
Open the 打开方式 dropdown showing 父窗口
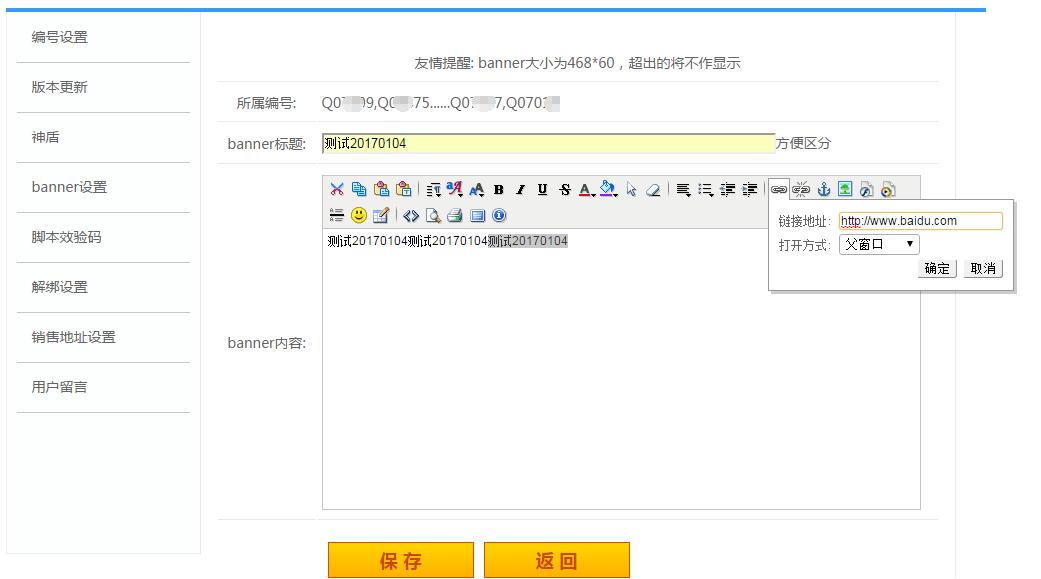click(879, 244)
